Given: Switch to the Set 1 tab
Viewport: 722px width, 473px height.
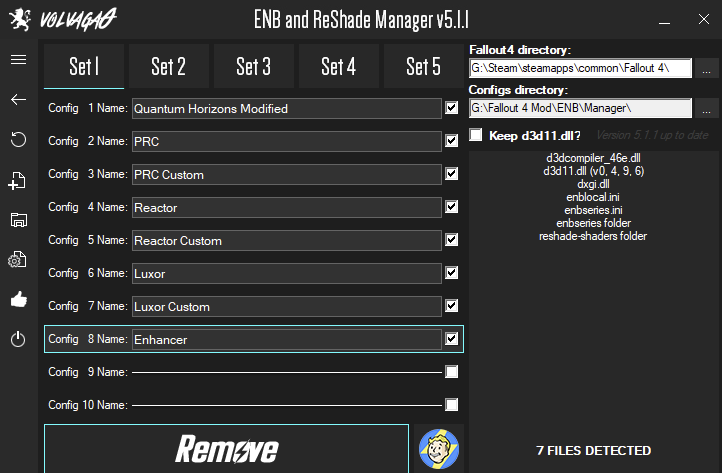Looking at the screenshot, I should tap(84, 66).
